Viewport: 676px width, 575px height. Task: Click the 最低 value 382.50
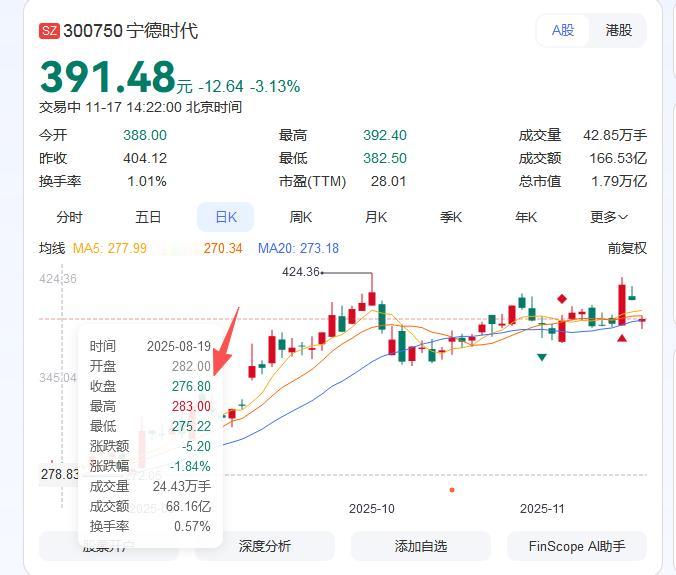pos(385,158)
